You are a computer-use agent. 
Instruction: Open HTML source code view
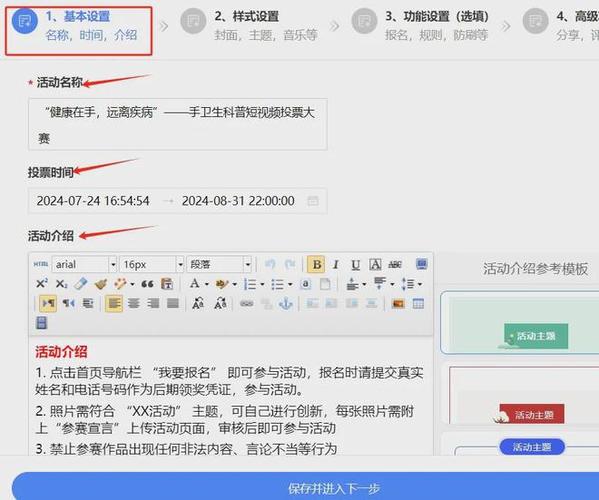41,264
